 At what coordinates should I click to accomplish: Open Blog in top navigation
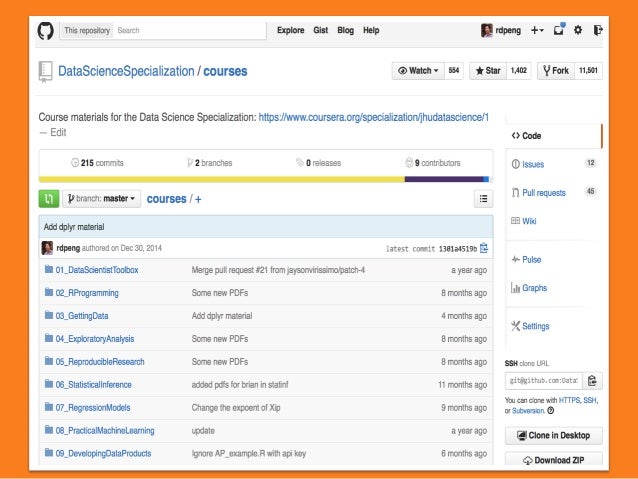[x=345, y=30]
